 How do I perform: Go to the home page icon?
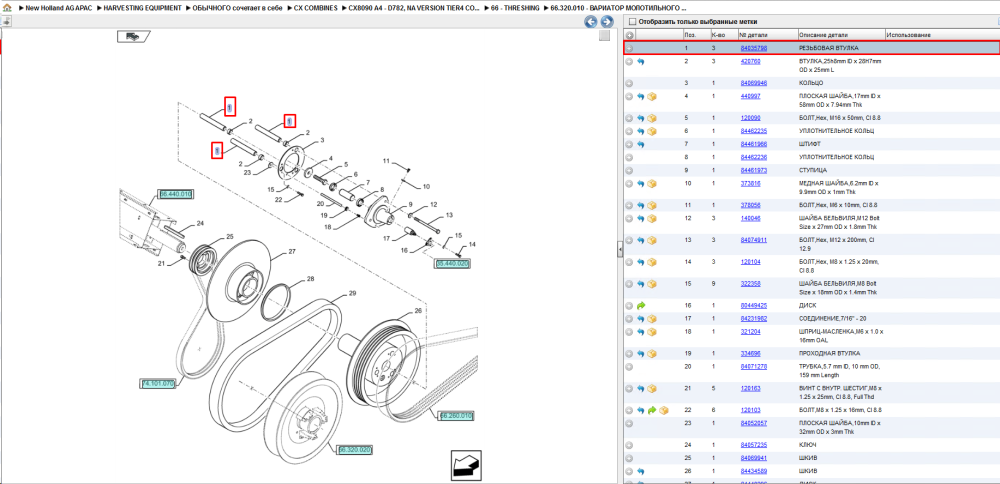[6, 8]
